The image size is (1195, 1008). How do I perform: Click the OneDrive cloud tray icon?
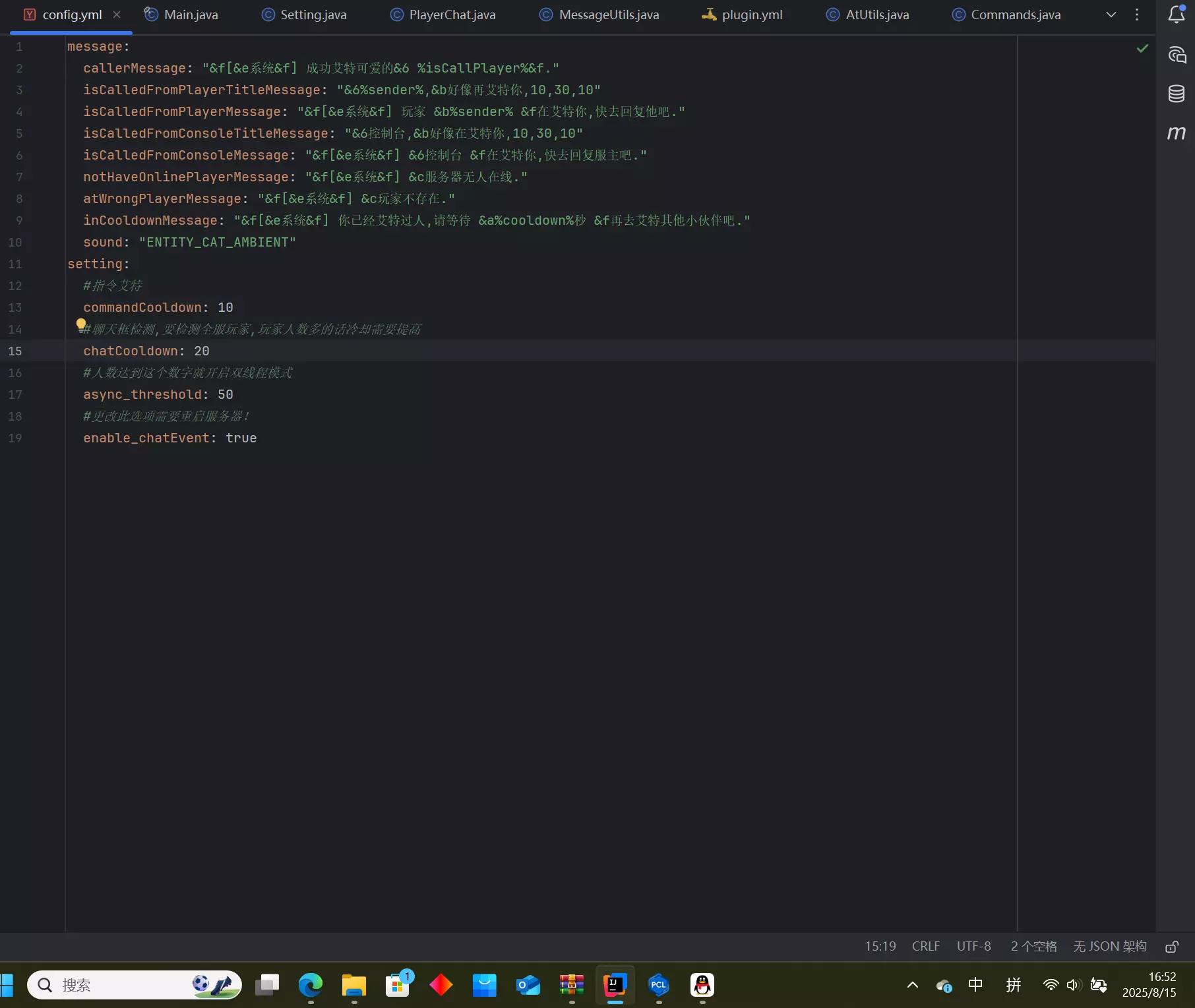[x=944, y=986]
